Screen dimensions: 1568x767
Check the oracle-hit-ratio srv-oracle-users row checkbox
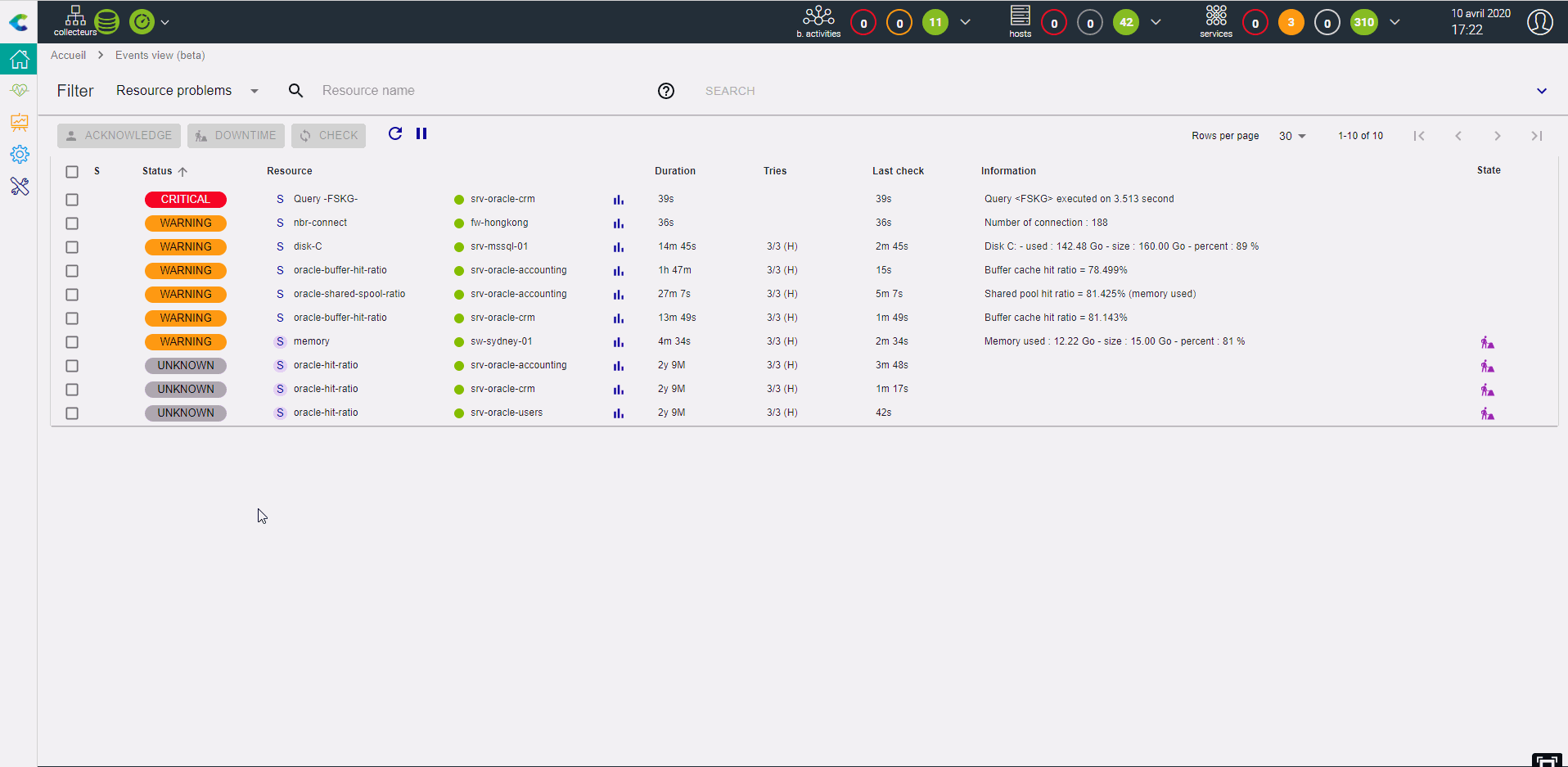(x=72, y=413)
